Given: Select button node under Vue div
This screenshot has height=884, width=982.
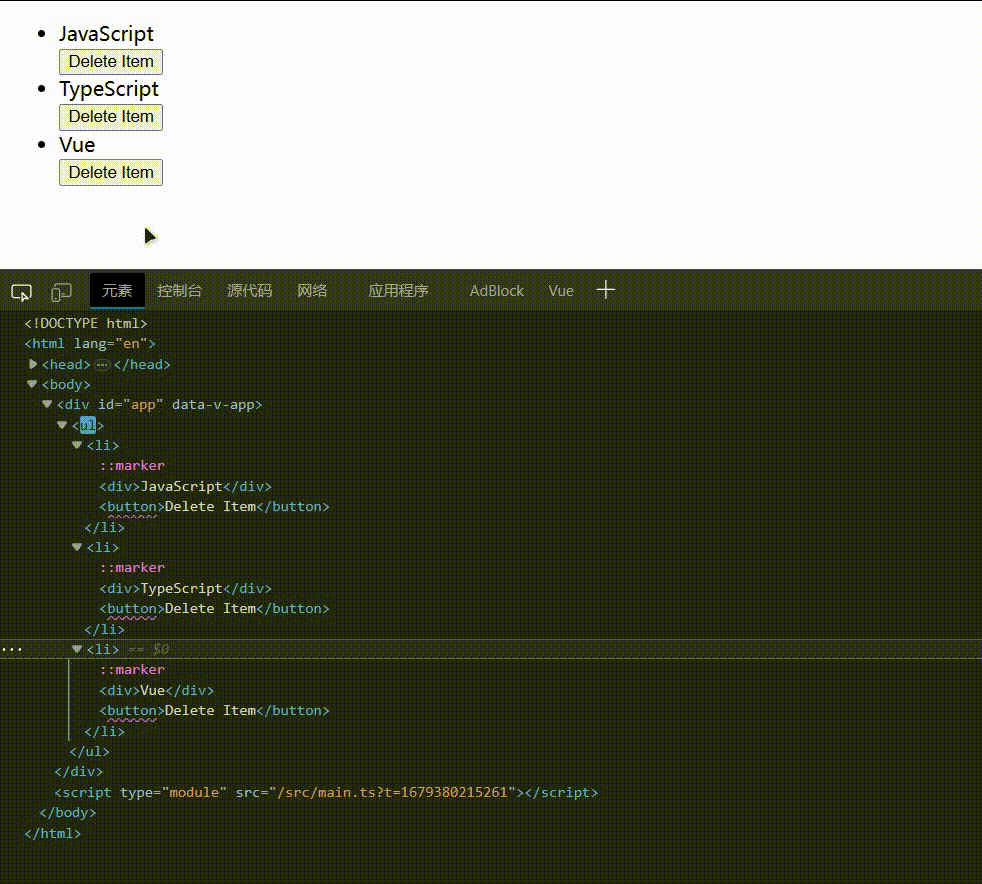Looking at the screenshot, I should [x=214, y=711].
